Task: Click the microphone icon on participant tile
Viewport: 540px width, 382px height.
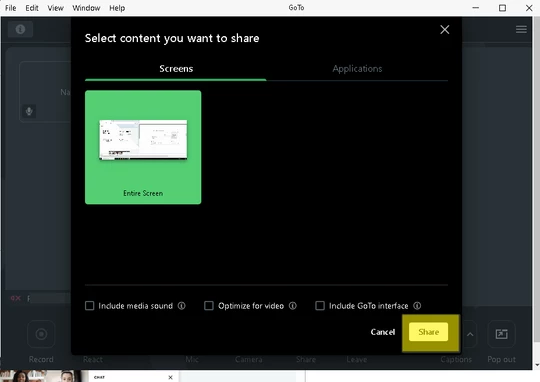Action: click(29, 111)
